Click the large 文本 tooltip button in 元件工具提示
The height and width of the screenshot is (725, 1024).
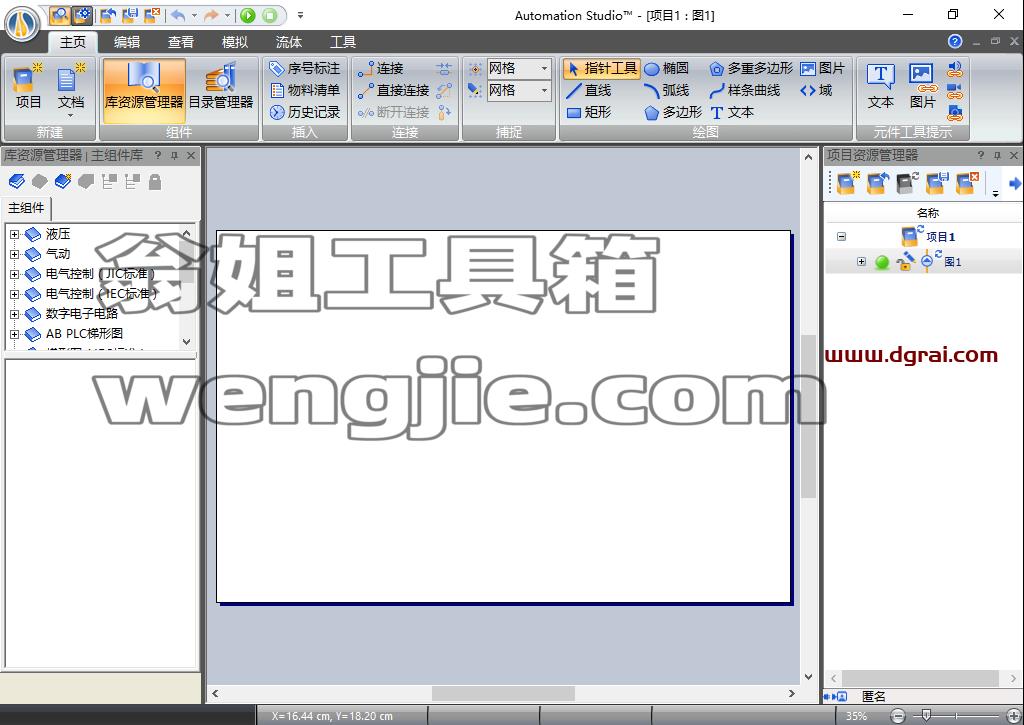point(880,86)
